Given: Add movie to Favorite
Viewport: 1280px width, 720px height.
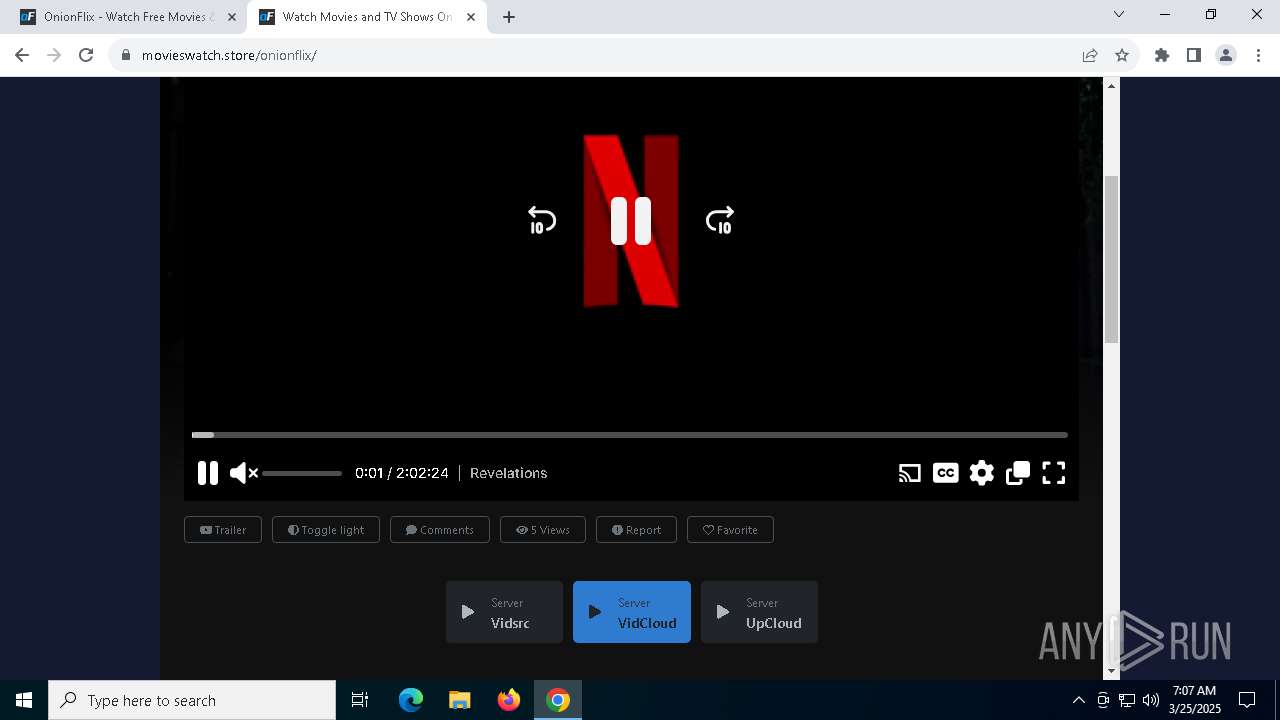Looking at the screenshot, I should point(730,530).
